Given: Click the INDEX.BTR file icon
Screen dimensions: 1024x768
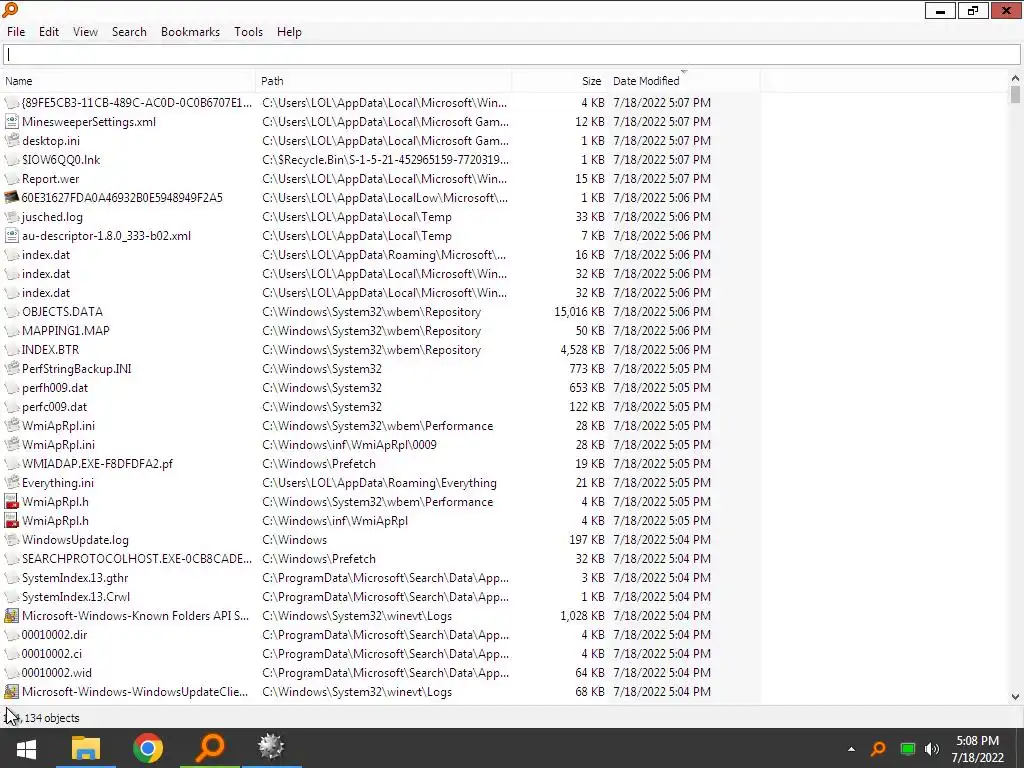Looking at the screenshot, I should pyautogui.click(x=12, y=350).
